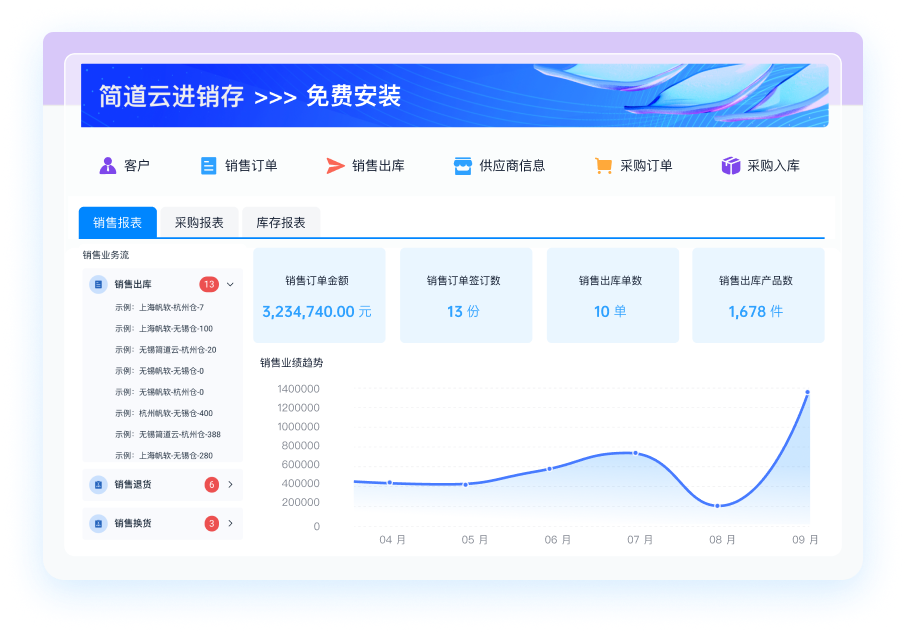Image resolution: width=906 pixels, height=633 pixels.
Task: Expand the 销售退货 chevron
Action: pos(230,485)
